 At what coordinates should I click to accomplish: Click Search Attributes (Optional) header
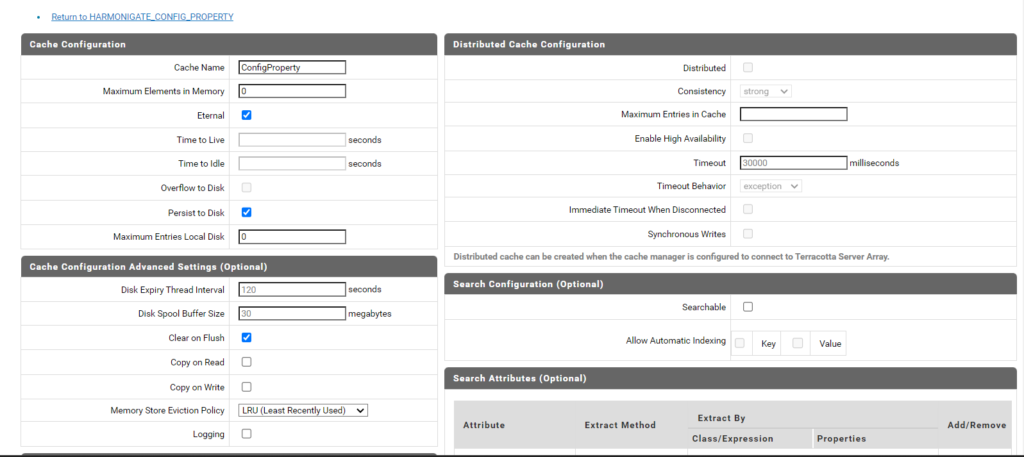pos(730,378)
